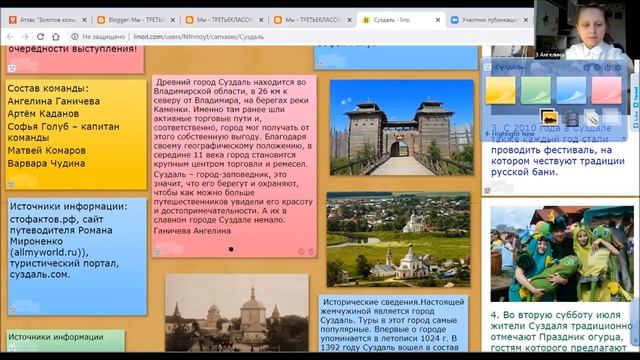Click the name "Артём Каданов"
This screenshot has width=640, height=360.
43,114
